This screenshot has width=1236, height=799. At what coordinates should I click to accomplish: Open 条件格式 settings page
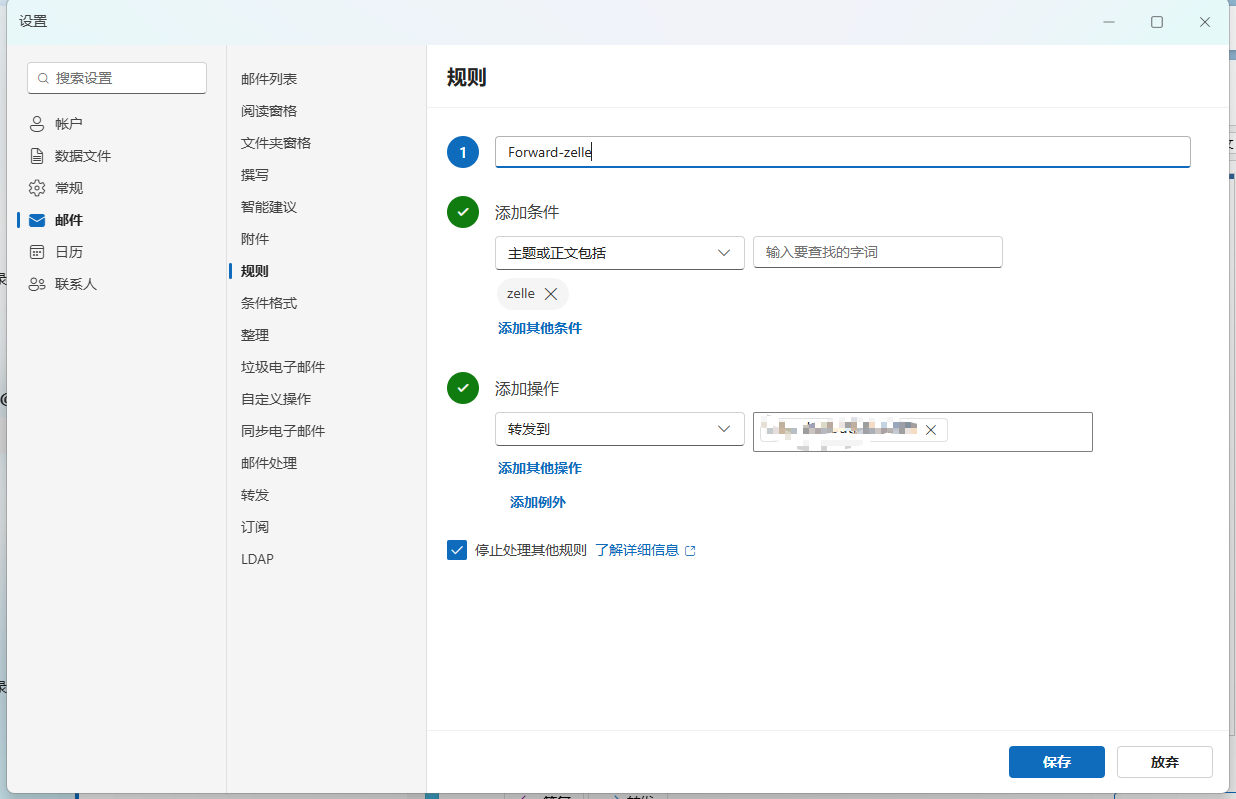click(269, 303)
